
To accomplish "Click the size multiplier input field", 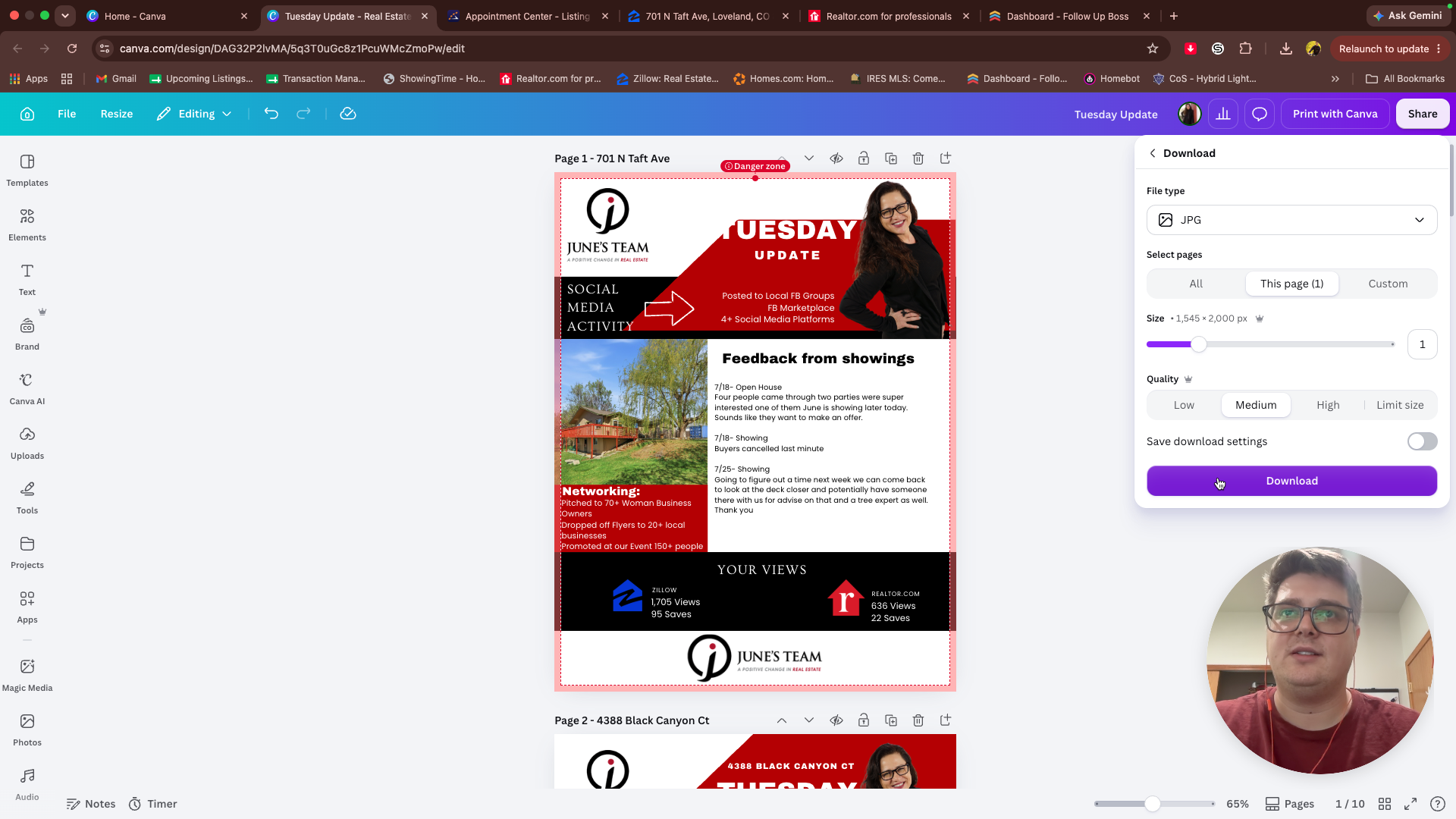I will click(x=1422, y=344).
